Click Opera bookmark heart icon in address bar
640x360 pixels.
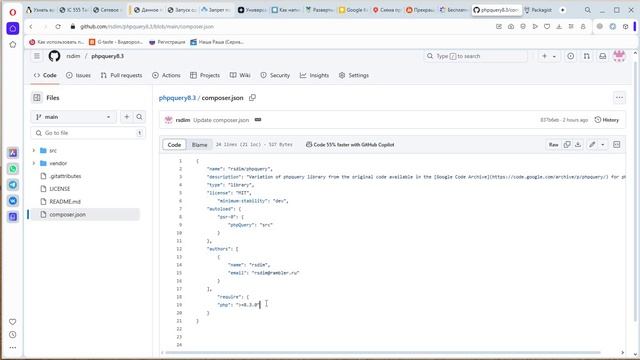547,27
